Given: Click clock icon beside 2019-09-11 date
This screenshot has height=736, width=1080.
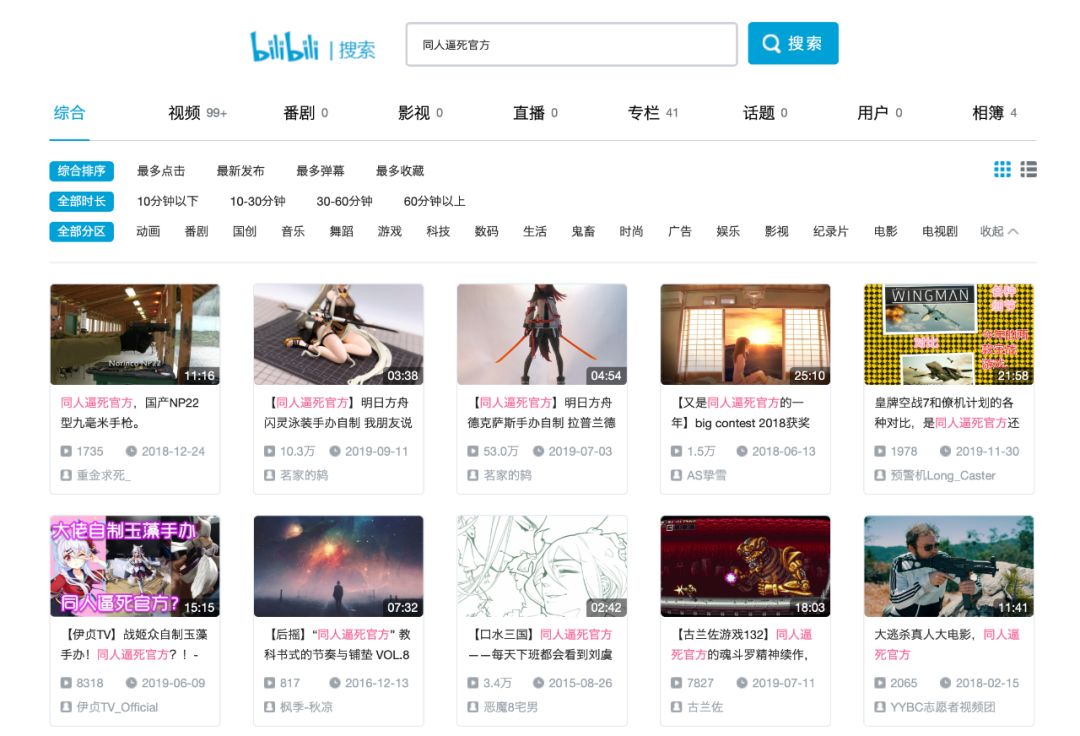Looking at the screenshot, I should point(335,451).
